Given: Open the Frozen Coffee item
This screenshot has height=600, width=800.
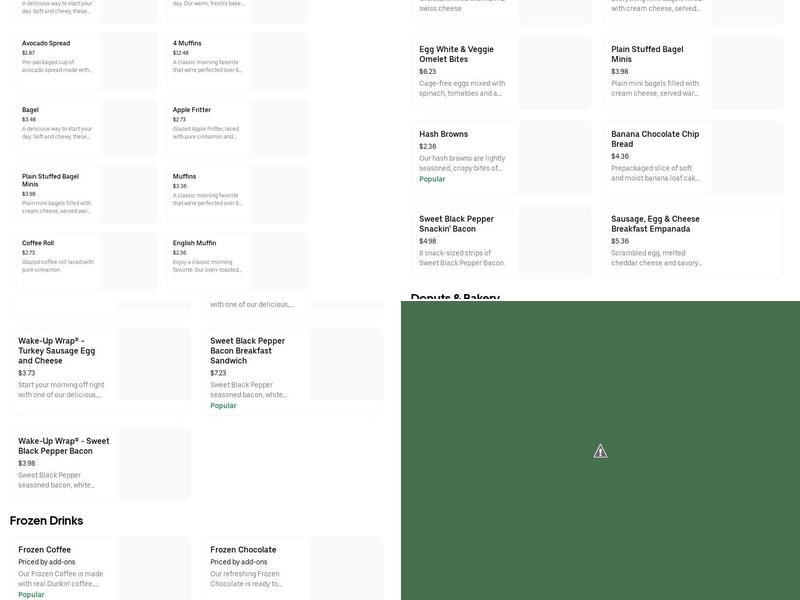Looking at the screenshot, I should (45, 550).
